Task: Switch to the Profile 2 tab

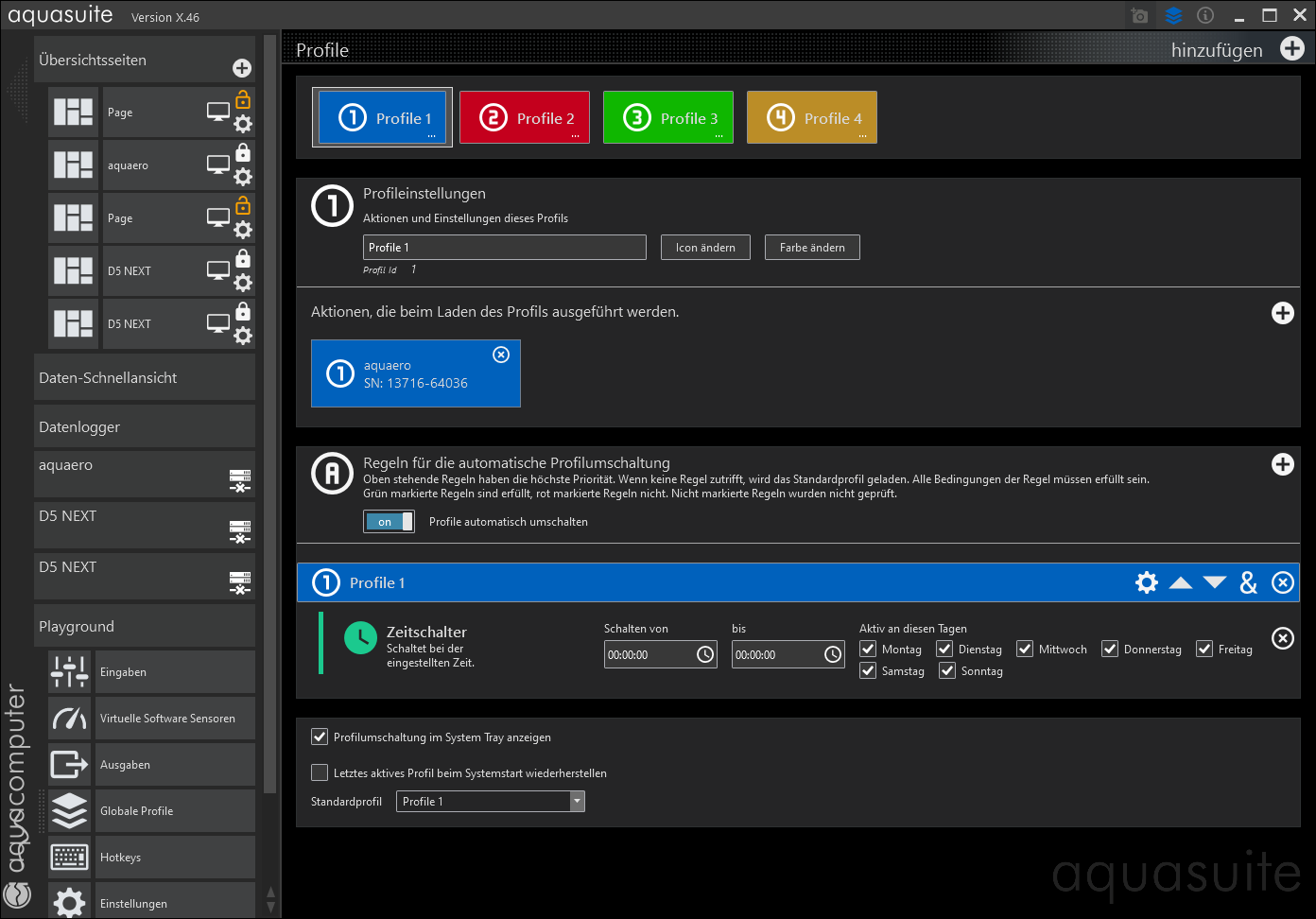Action: click(525, 118)
